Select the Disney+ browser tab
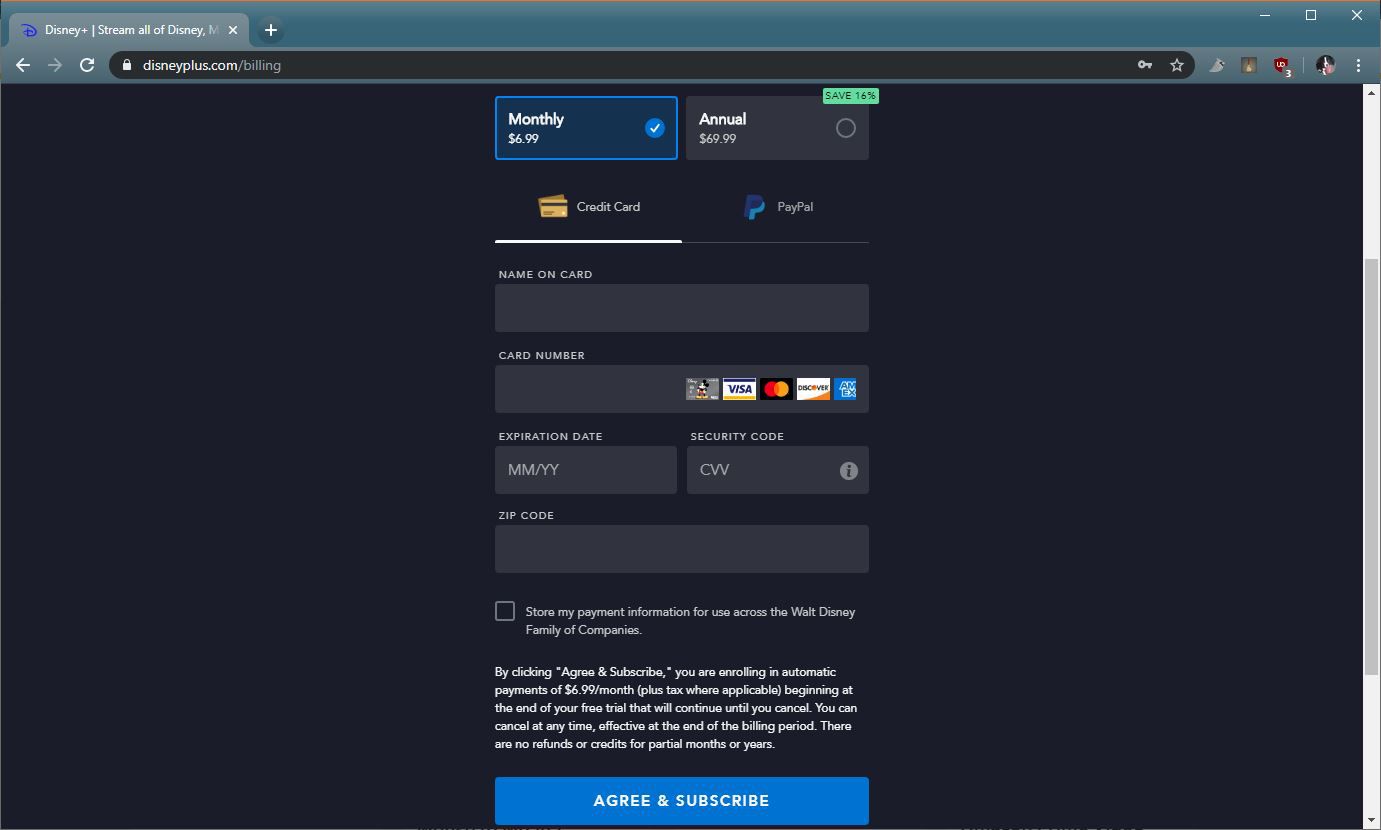The height and width of the screenshot is (830, 1381). point(128,30)
